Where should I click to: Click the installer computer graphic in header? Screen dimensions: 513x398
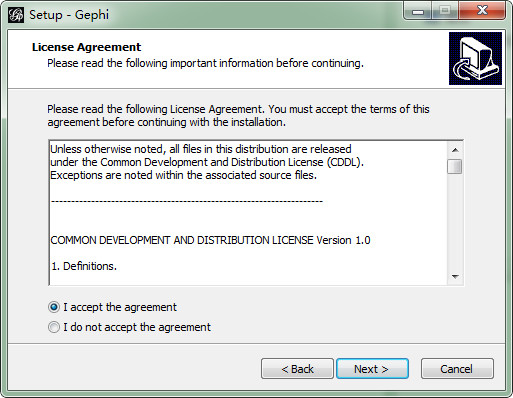pyautogui.click(x=475, y=58)
